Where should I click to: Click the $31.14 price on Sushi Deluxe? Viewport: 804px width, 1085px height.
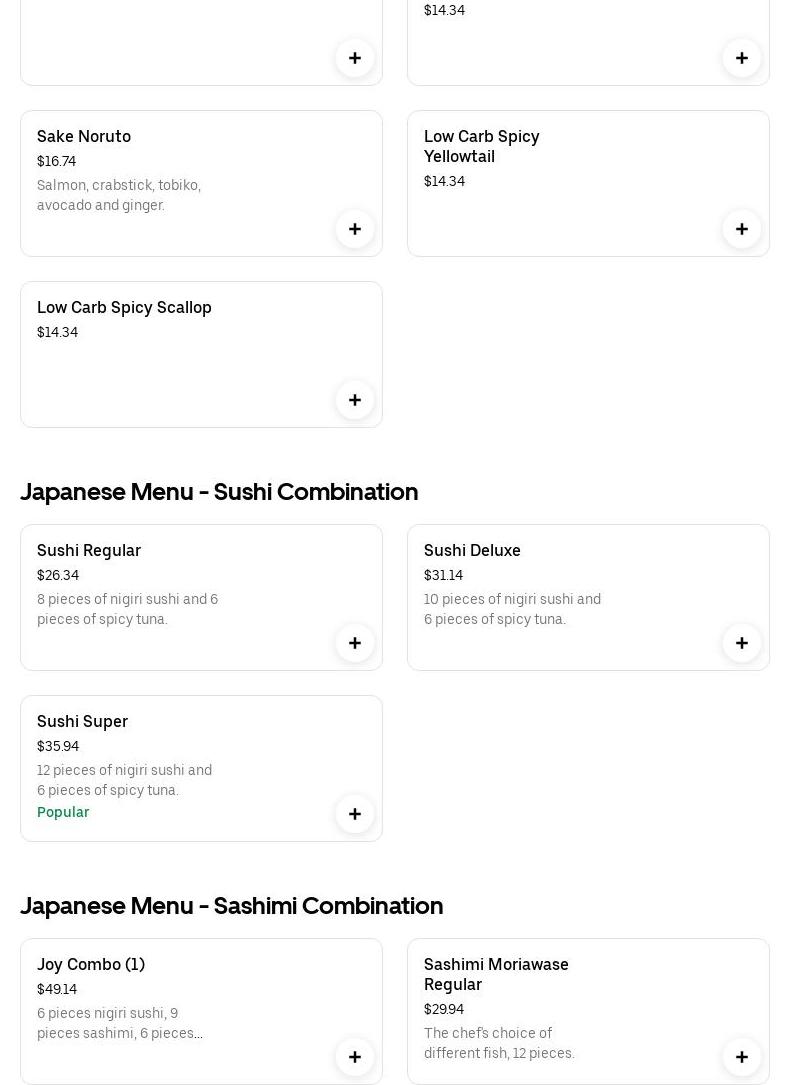(x=443, y=575)
